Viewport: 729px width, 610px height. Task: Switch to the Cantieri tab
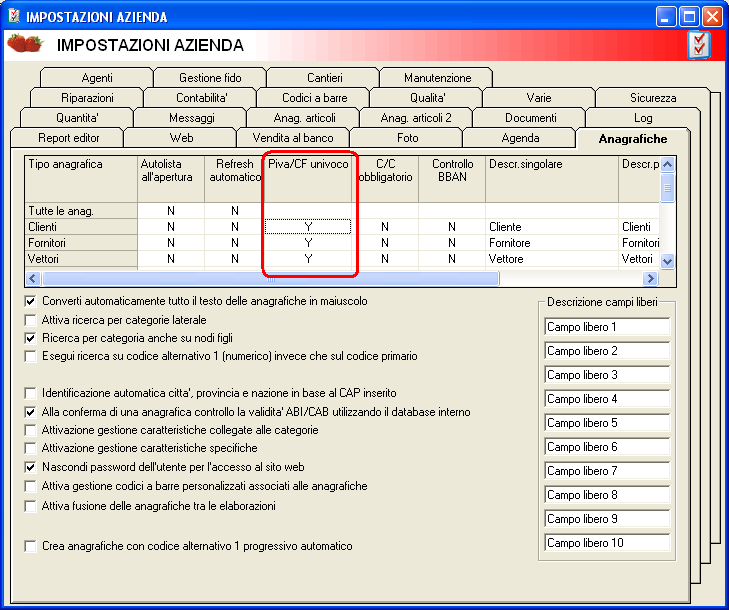[x=324, y=78]
